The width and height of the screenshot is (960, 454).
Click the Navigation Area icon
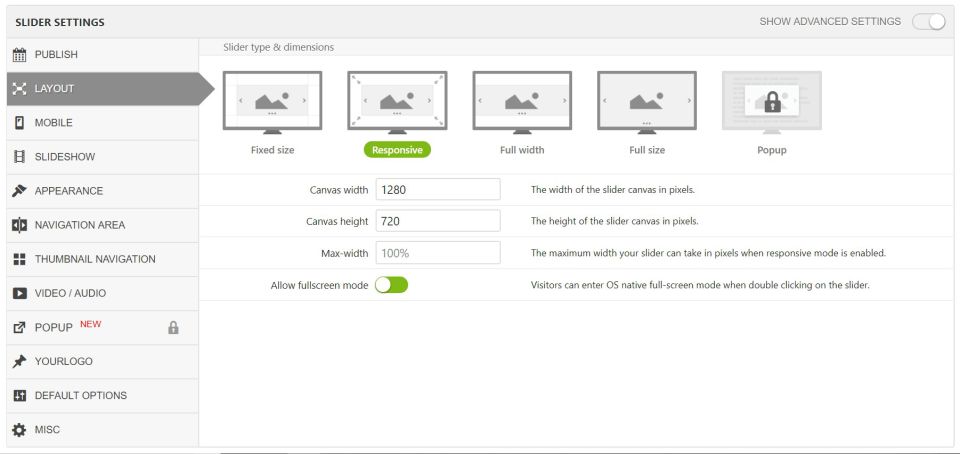pos(19,225)
